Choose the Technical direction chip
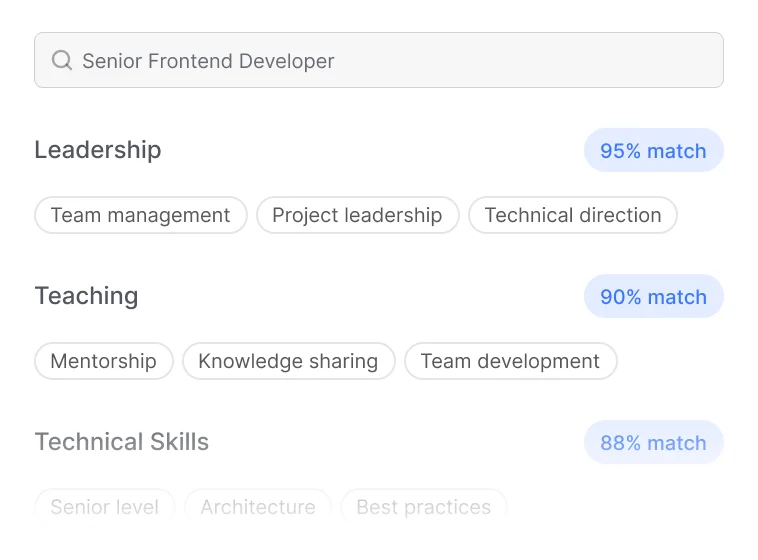This screenshot has height=560, width=758. tap(573, 215)
